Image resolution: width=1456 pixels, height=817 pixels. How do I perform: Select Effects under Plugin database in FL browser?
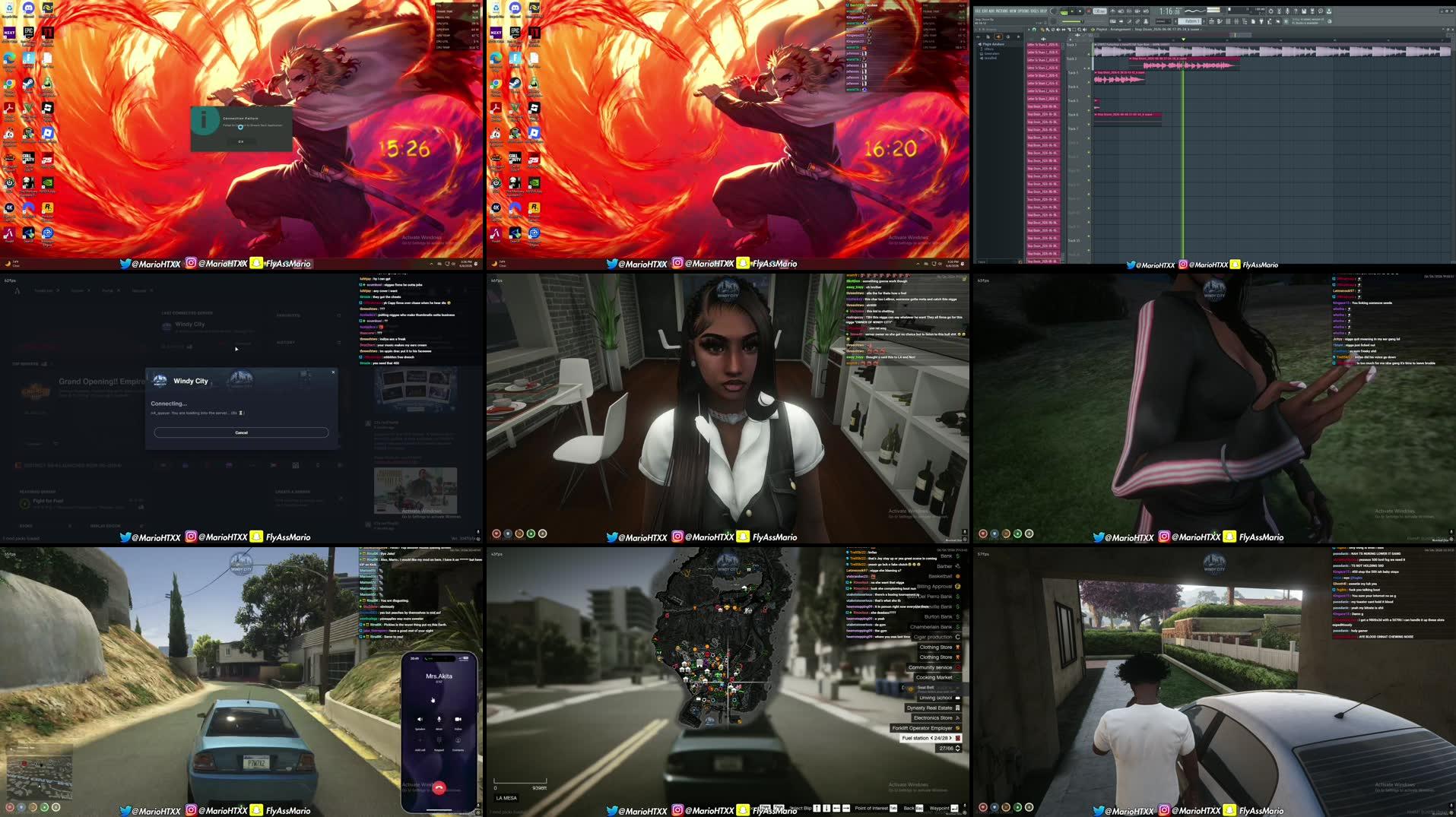click(x=988, y=49)
